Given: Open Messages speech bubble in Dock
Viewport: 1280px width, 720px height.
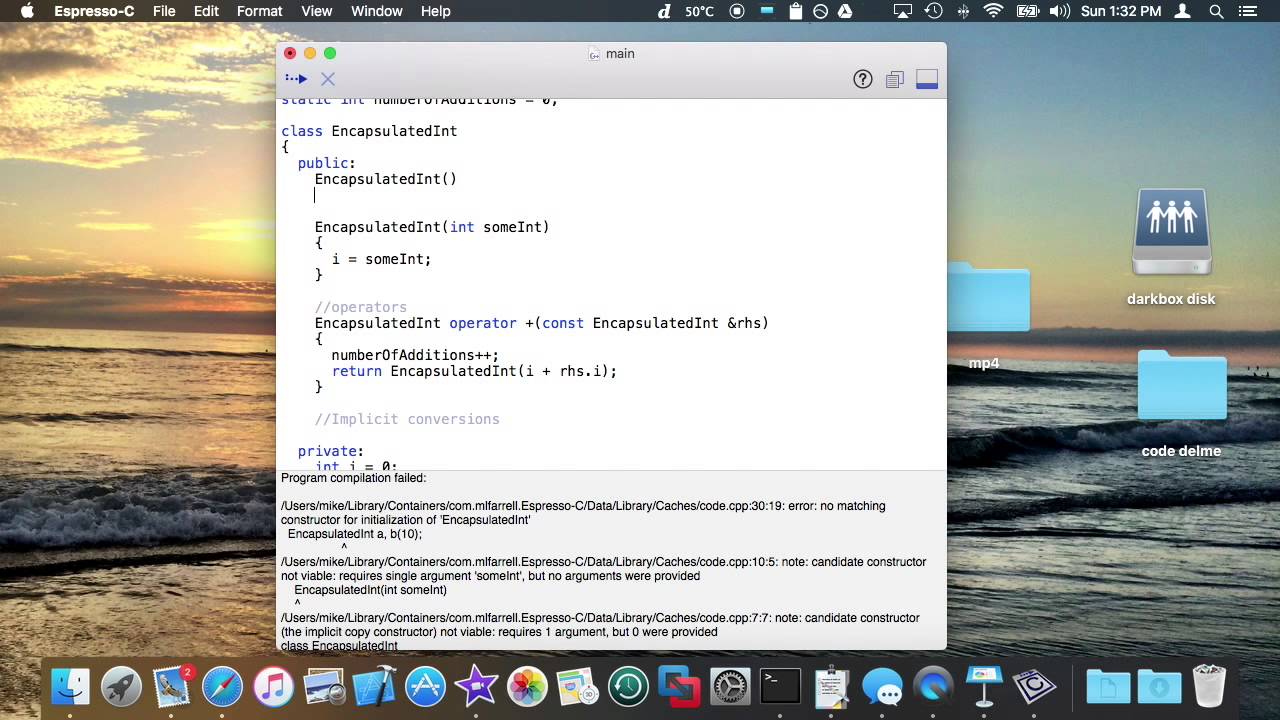Looking at the screenshot, I should tap(882, 686).
